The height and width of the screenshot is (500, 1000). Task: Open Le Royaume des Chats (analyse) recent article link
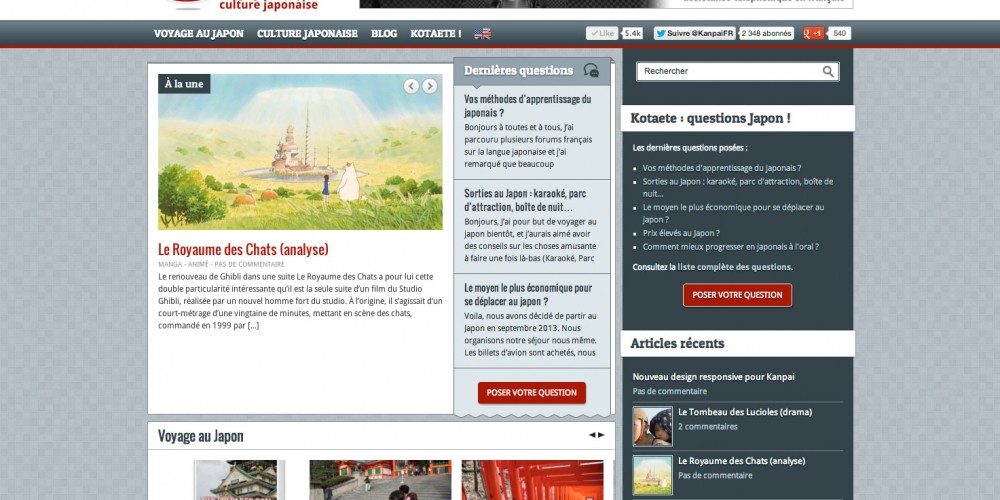point(742,460)
